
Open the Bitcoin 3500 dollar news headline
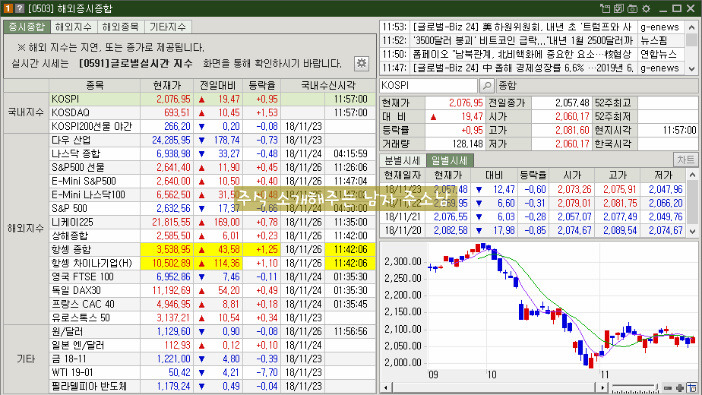click(x=522, y=41)
